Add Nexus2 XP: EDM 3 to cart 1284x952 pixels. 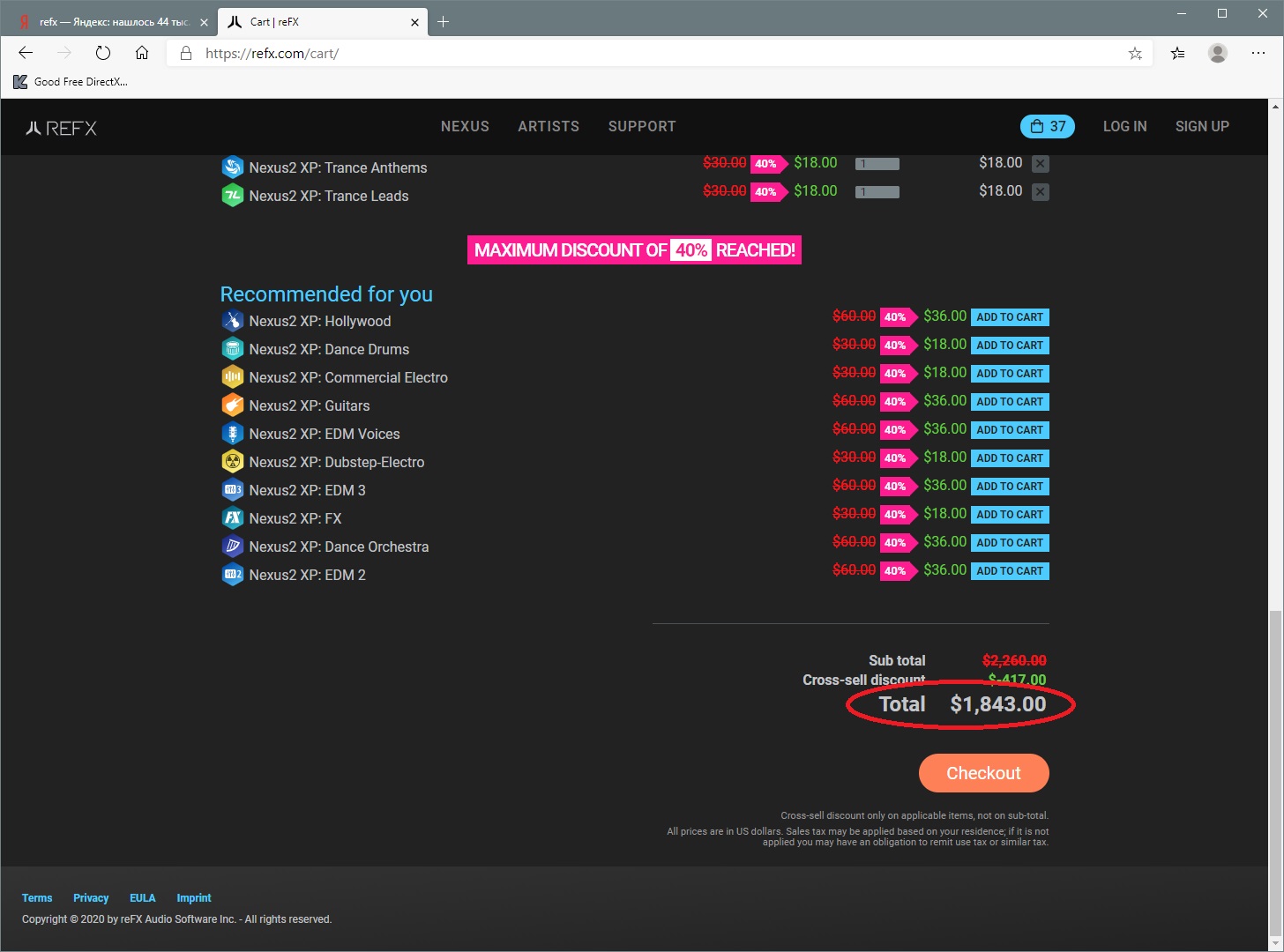click(x=1010, y=487)
